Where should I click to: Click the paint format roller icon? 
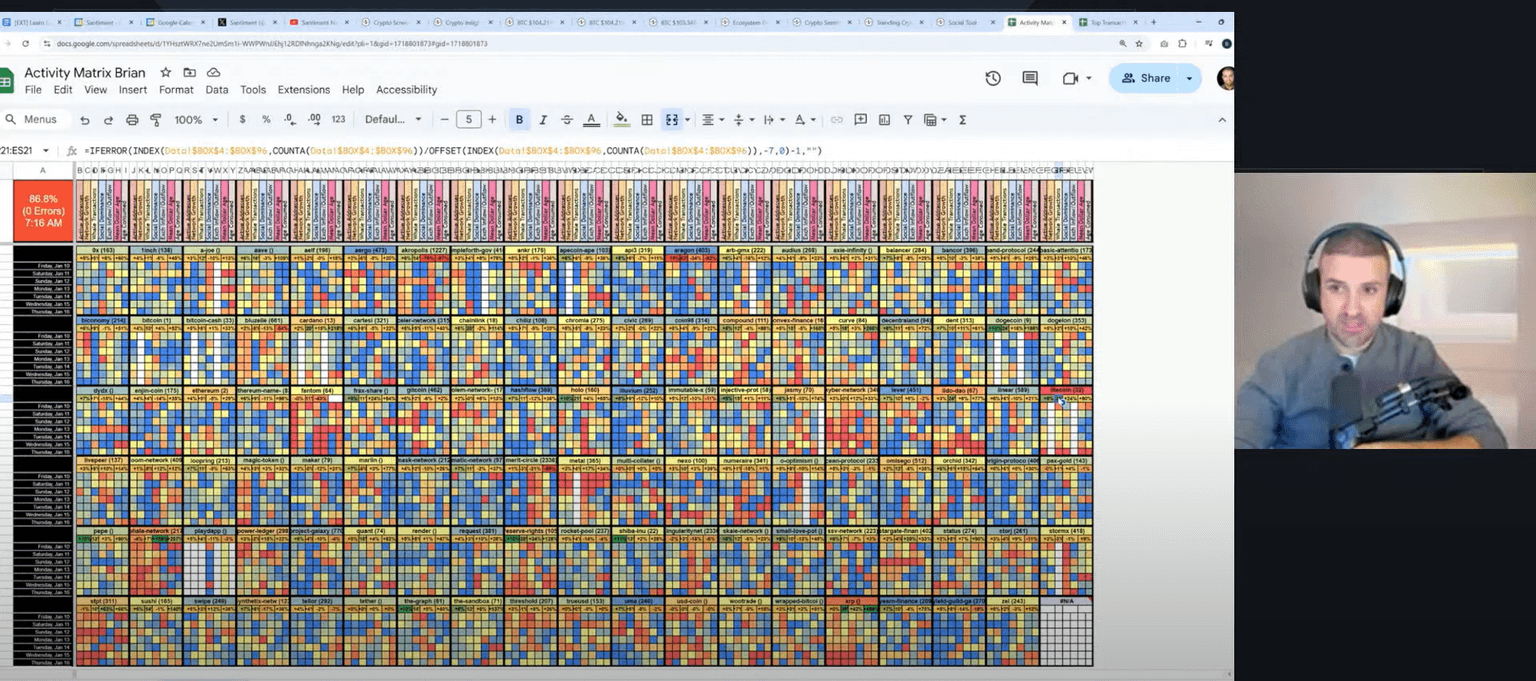pyautogui.click(x=156, y=120)
